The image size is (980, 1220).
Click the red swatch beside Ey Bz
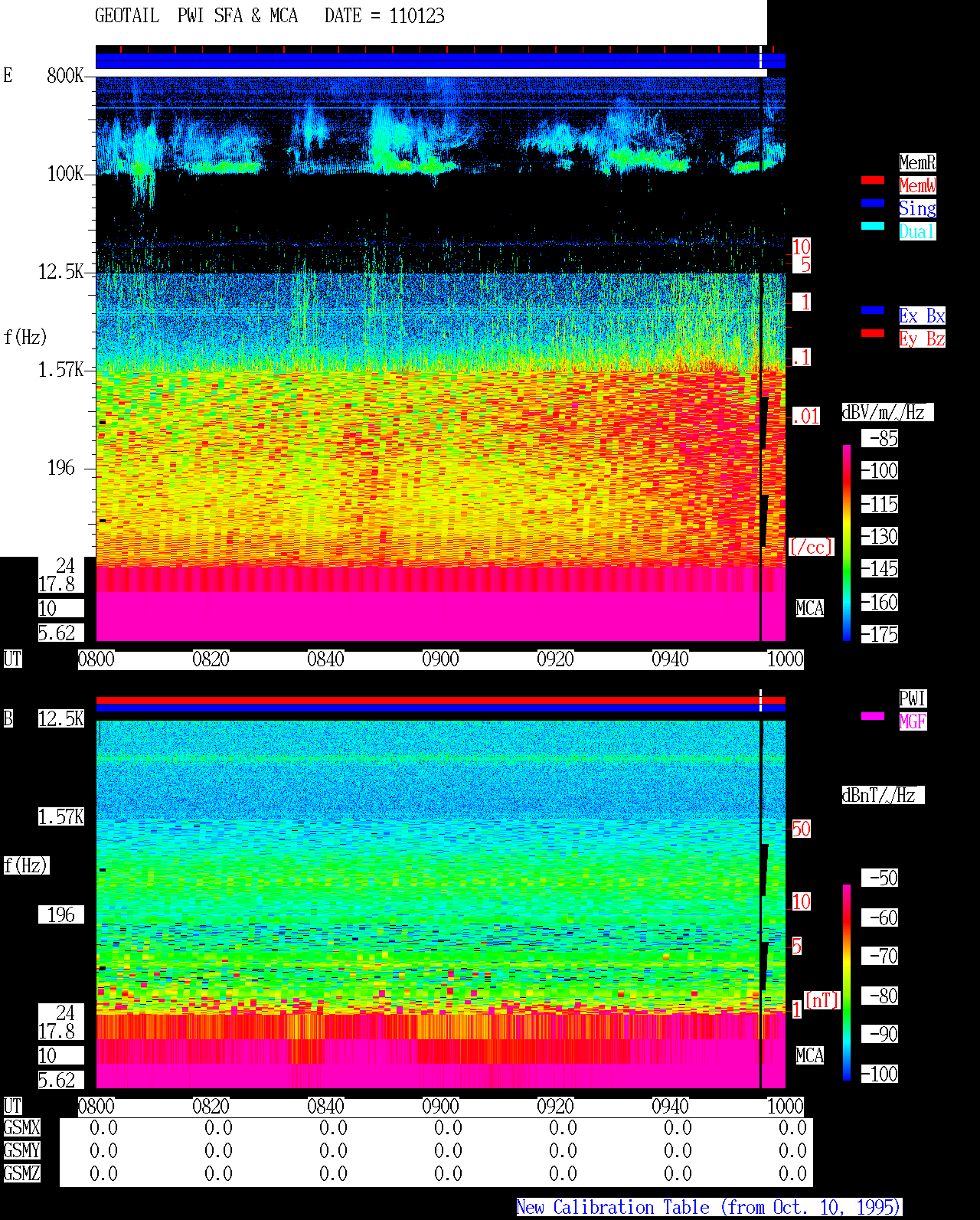[873, 333]
